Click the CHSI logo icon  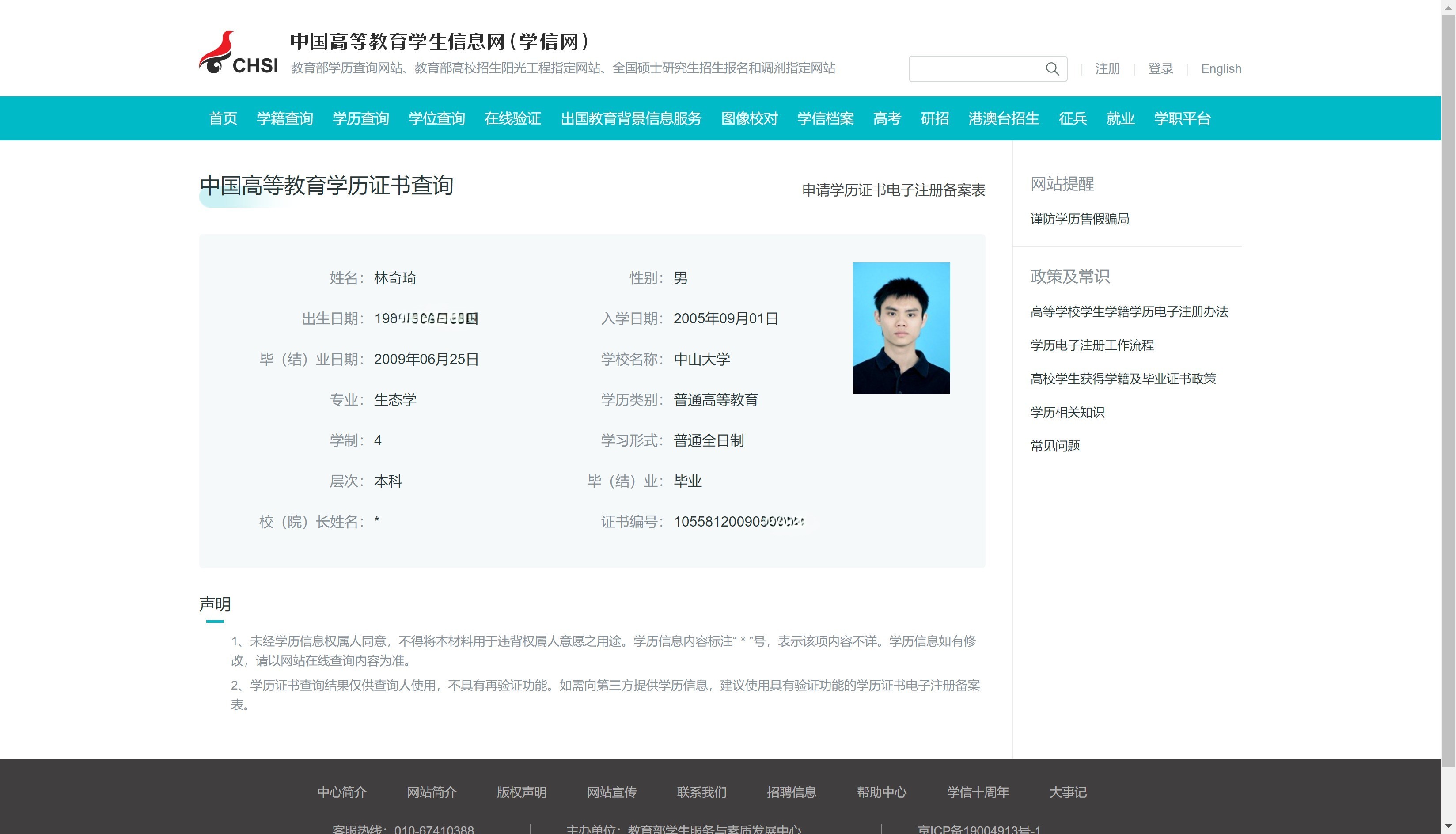point(238,53)
